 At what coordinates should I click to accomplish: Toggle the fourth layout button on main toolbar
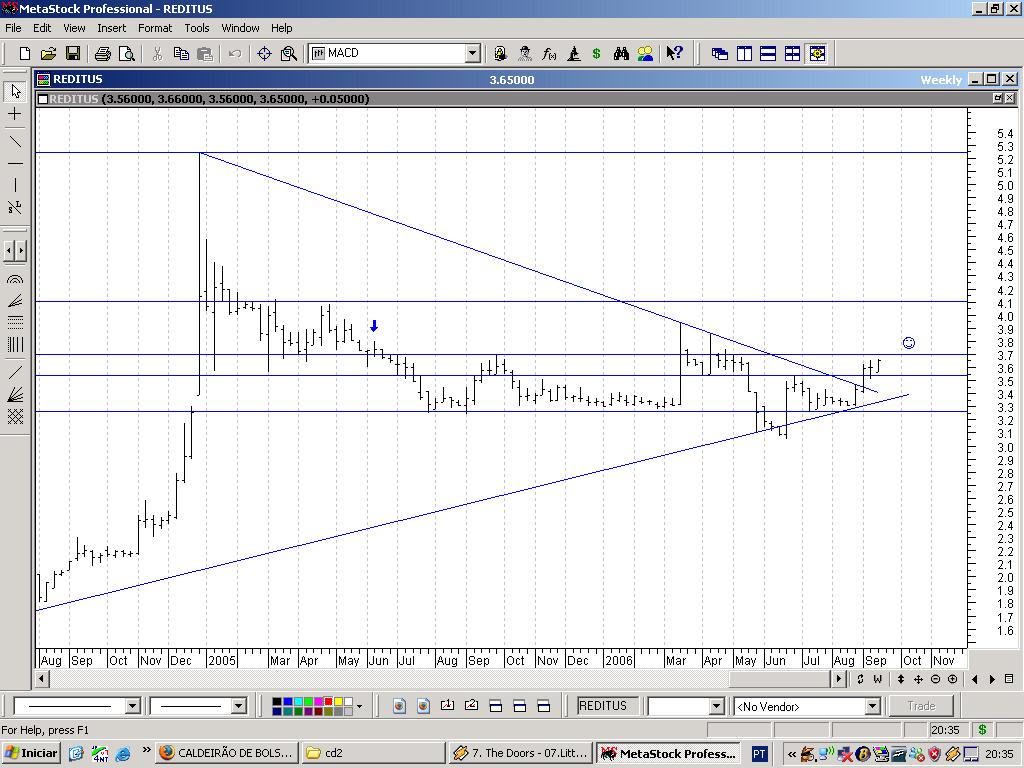click(792, 54)
